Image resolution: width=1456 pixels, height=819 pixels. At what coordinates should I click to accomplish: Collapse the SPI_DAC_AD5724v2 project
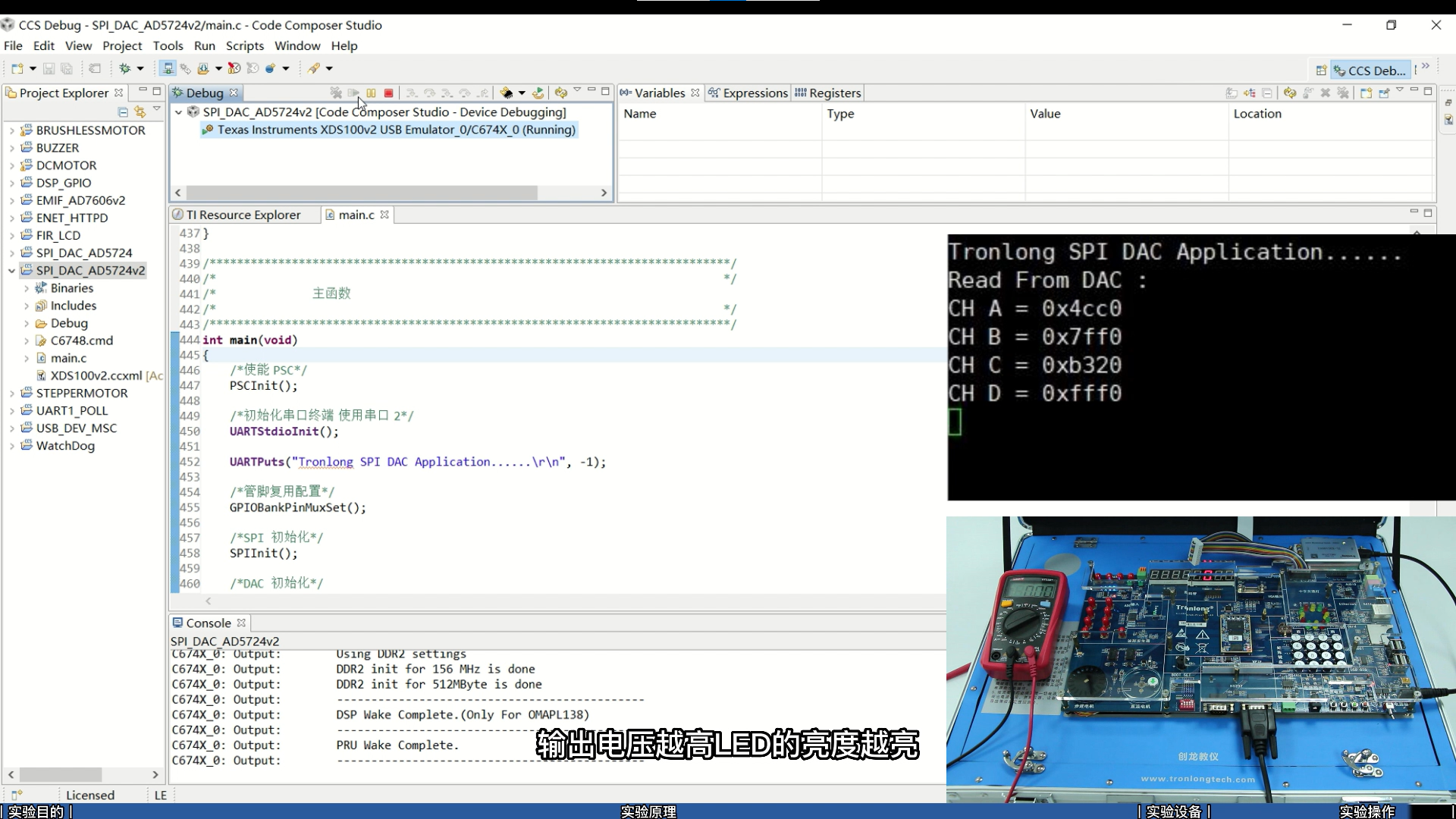click(x=11, y=270)
